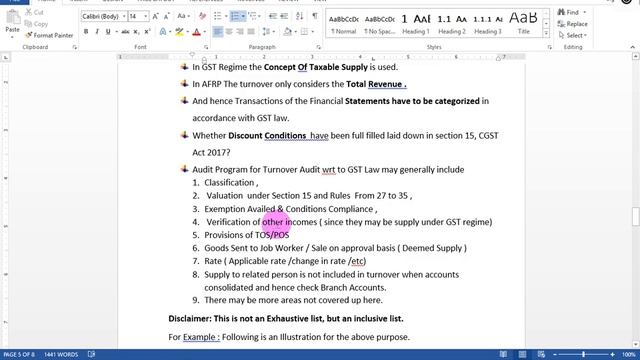Image resolution: width=640 pixels, height=360 pixels.
Task: Open the Find dropdown arrow
Action: point(584,13)
